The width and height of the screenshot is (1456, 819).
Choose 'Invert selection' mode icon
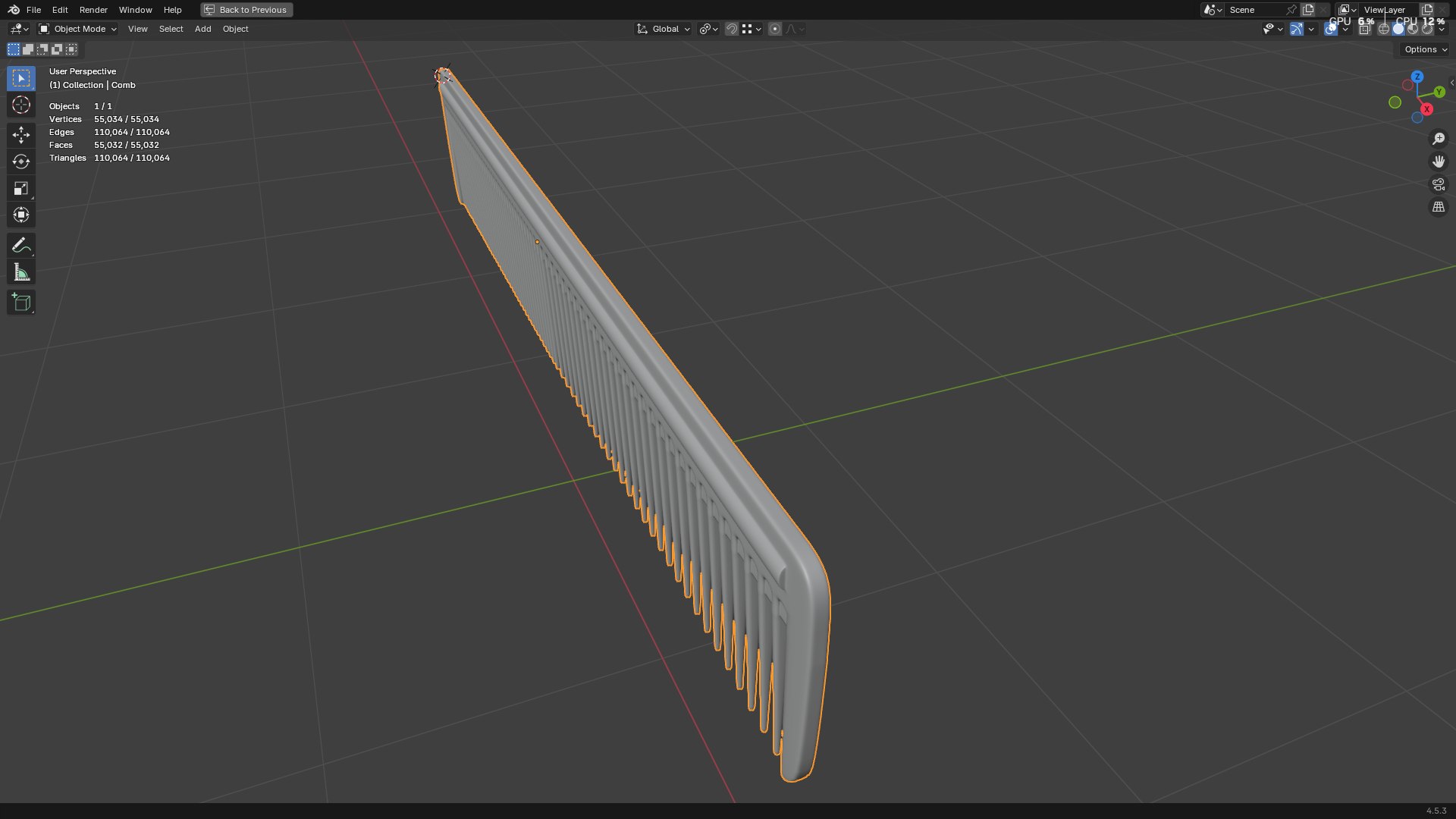57,49
